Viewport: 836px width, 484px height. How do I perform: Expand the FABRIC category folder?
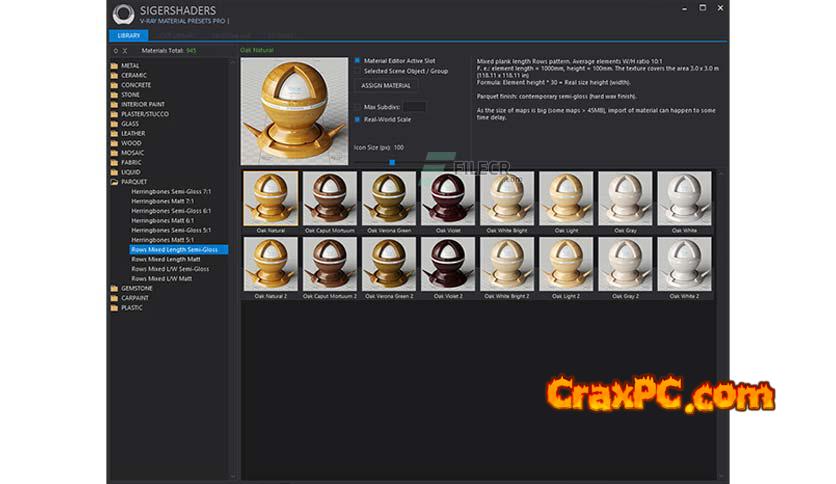coord(114,162)
